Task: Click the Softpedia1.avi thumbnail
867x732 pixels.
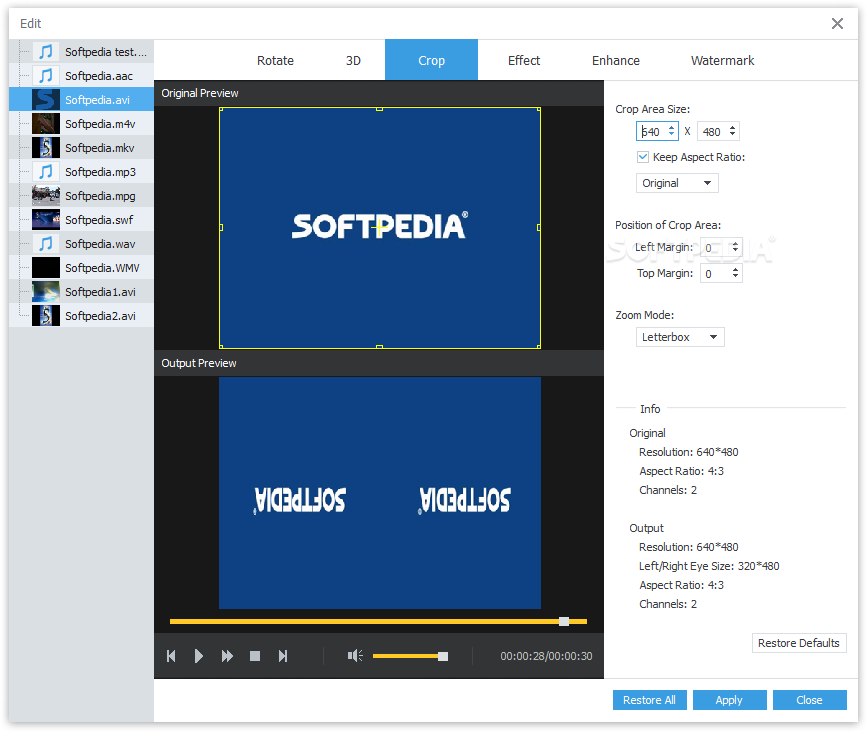Action: 46,292
